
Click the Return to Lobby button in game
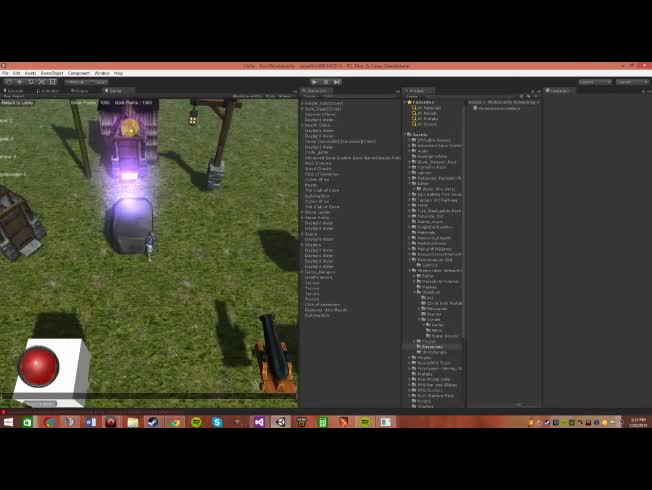(17, 103)
